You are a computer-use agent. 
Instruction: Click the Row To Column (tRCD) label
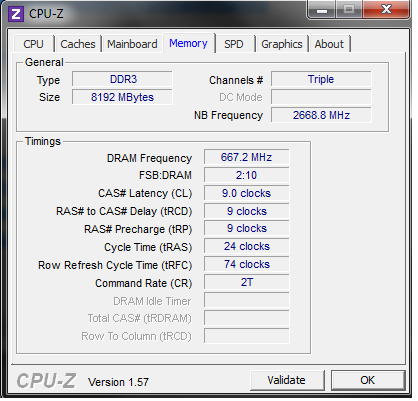pyautogui.click(x=137, y=336)
